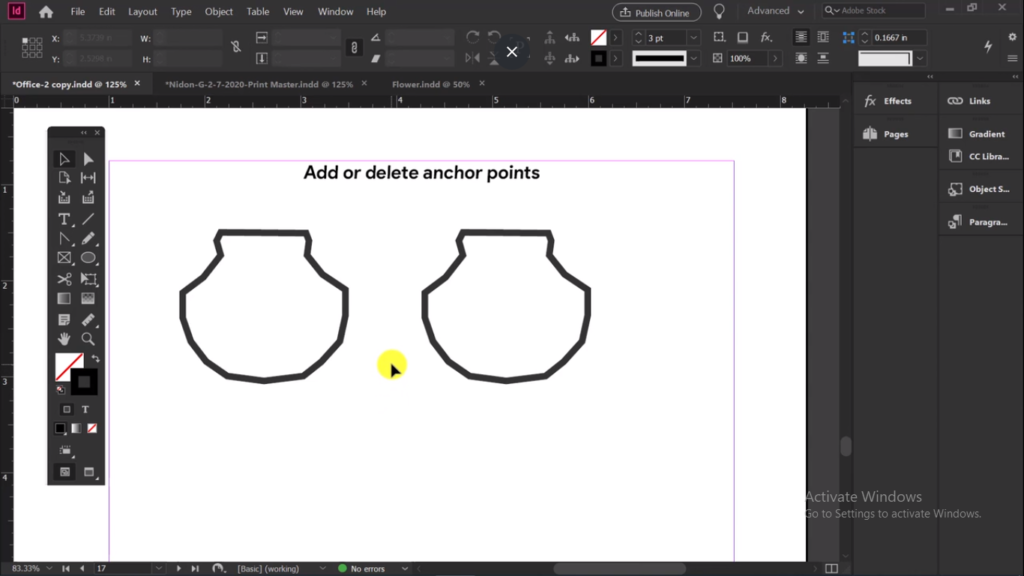
Task: Select the Gradient Swatch tool
Action: click(64, 298)
